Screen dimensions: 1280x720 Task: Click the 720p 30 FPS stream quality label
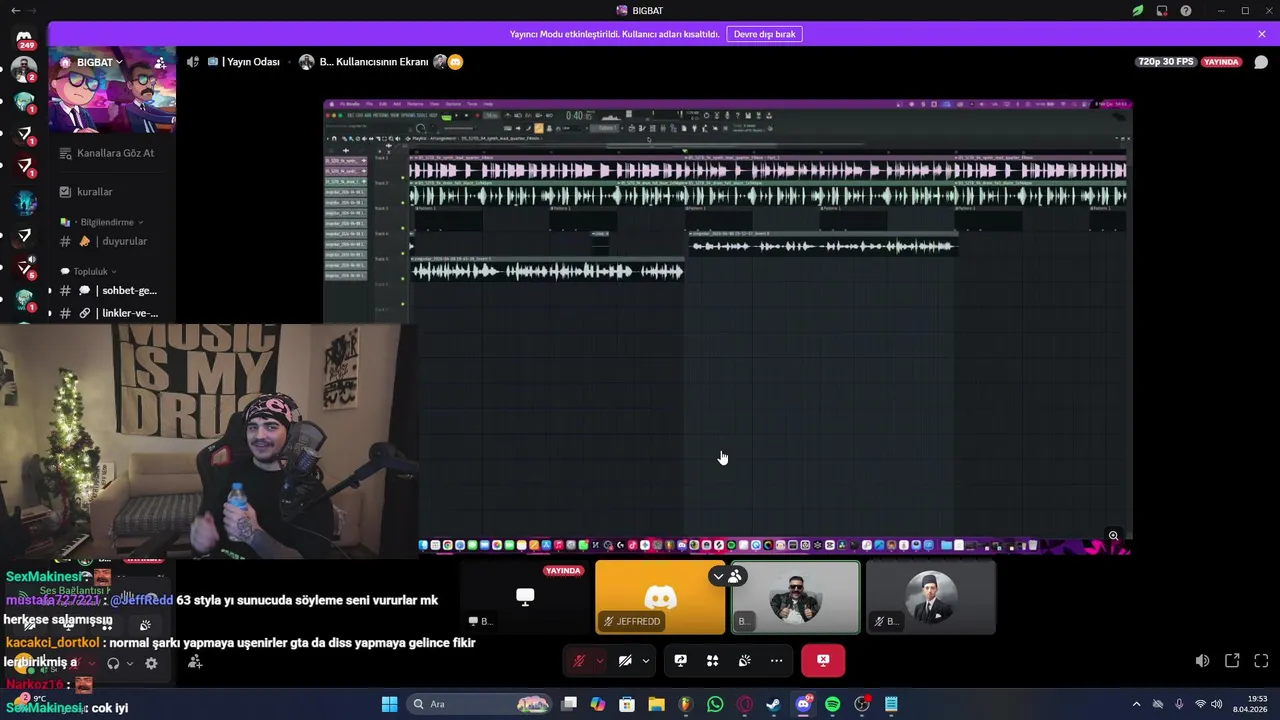click(x=1166, y=62)
